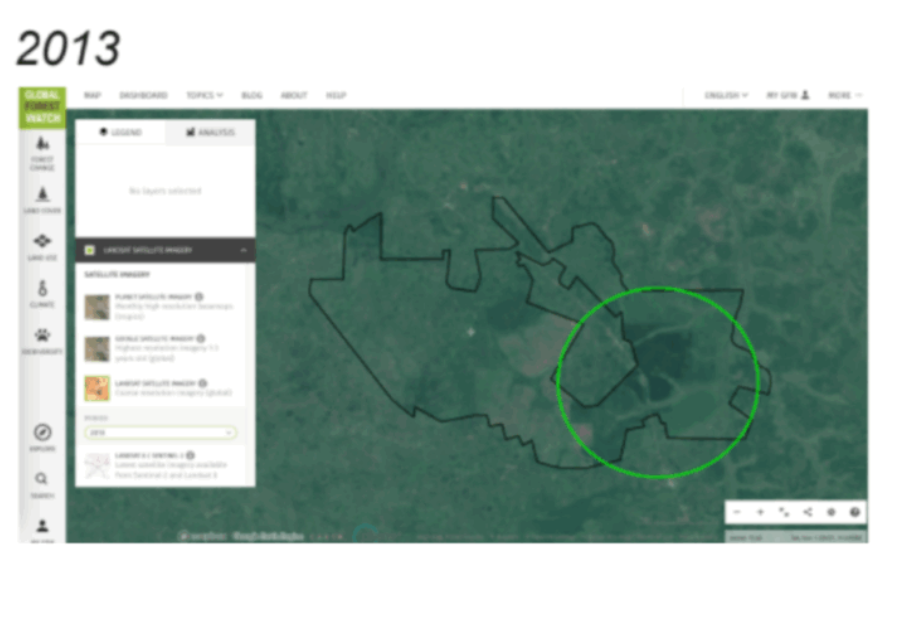Open the My GFW profile sidebar icon

pos(42,529)
